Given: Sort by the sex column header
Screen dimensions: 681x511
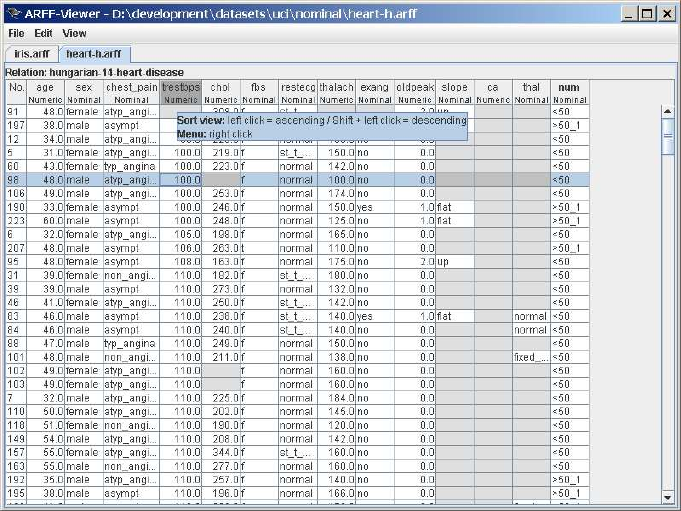Looking at the screenshot, I should 84,93.
